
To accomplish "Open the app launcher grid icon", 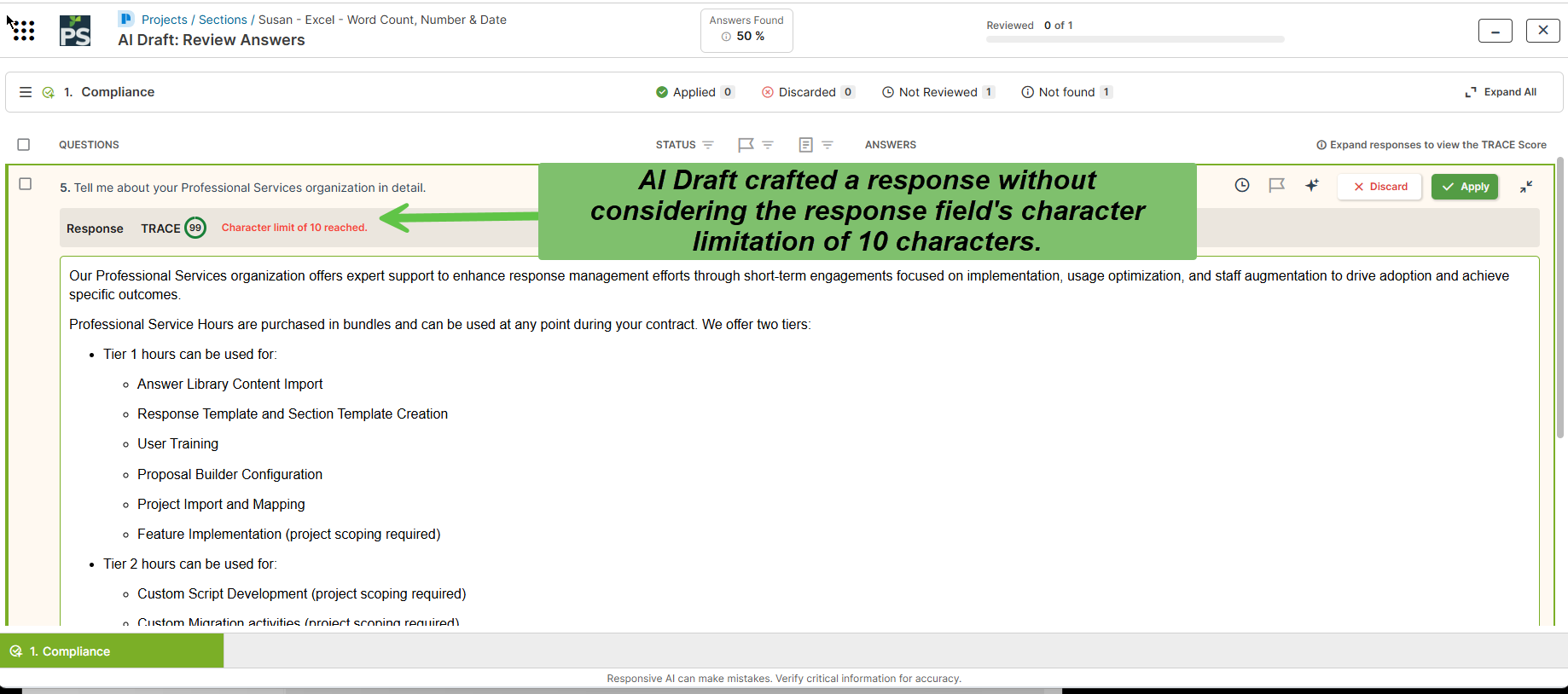I will point(24,31).
